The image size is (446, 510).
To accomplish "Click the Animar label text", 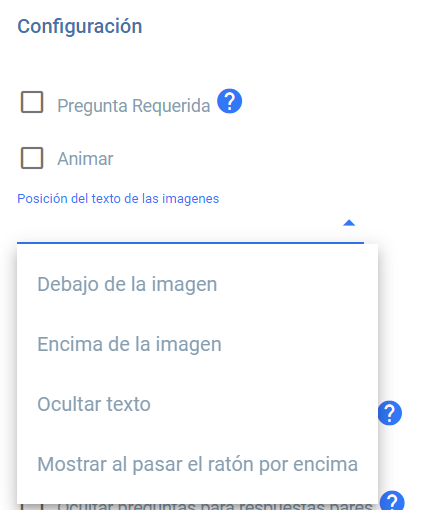I will coord(85,159).
